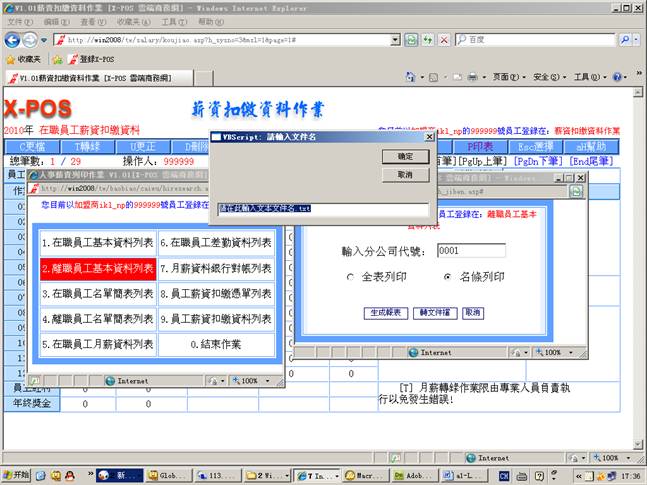The image size is (647, 485).
Task: Click the help question mark icon in command bar
Action: (617, 77)
